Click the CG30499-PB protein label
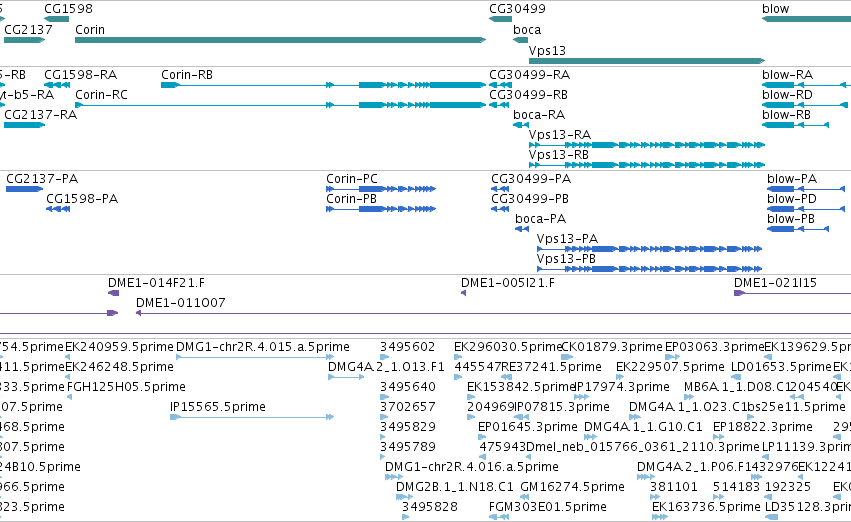This screenshot has width=851, height=522. click(530, 199)
